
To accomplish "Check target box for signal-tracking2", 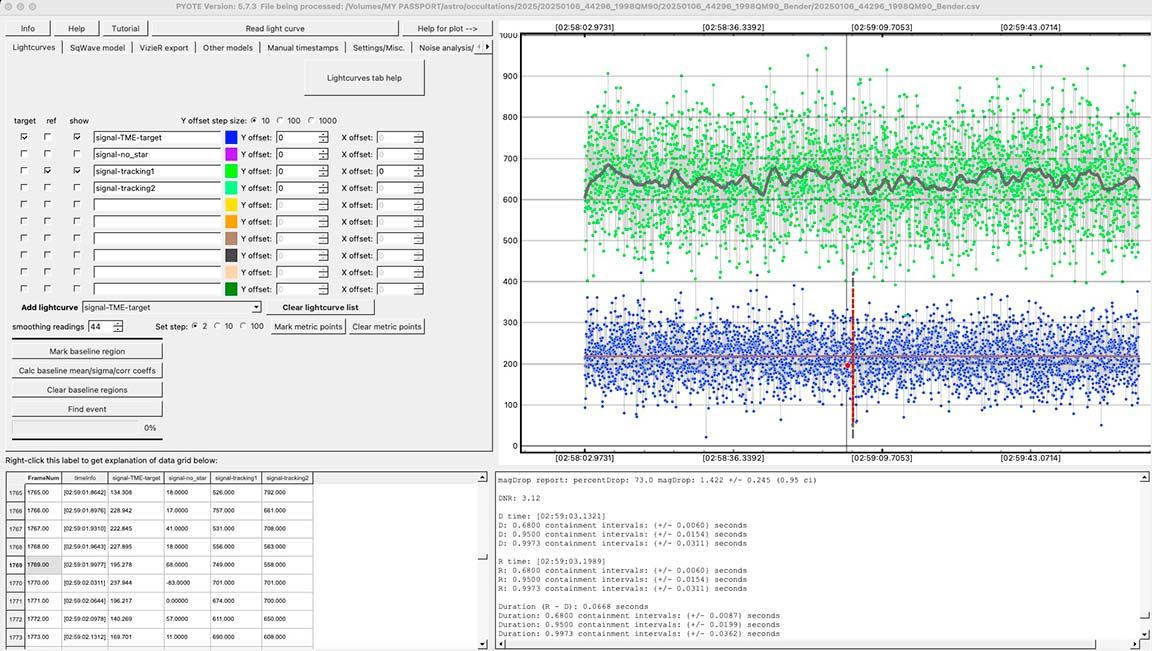I will click(24, 188).
